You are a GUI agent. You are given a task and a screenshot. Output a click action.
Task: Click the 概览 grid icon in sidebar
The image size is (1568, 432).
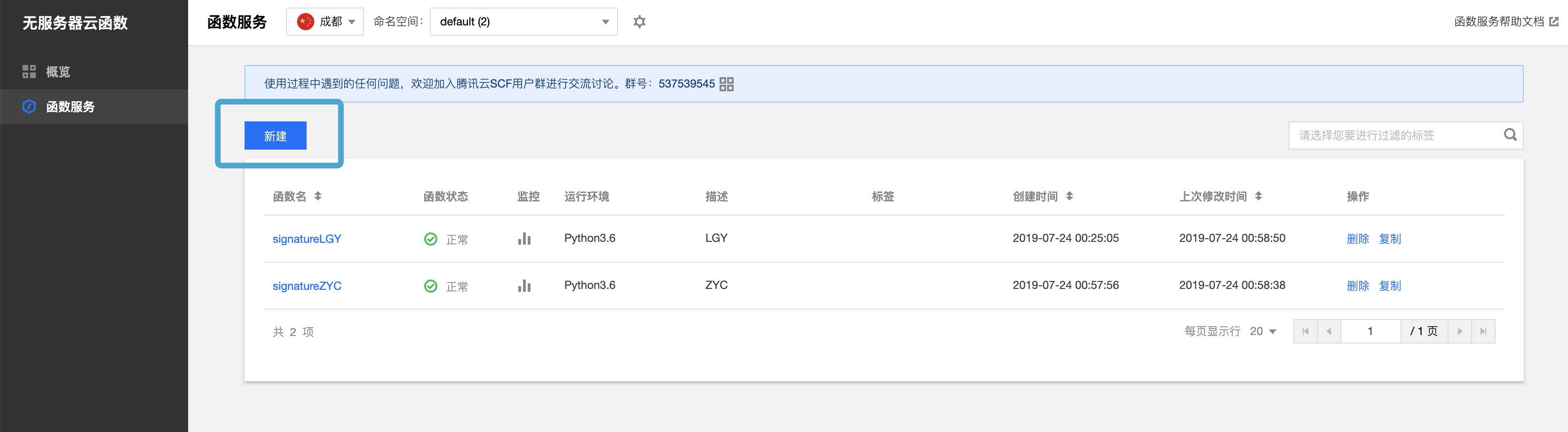click(x=29, y=72)
